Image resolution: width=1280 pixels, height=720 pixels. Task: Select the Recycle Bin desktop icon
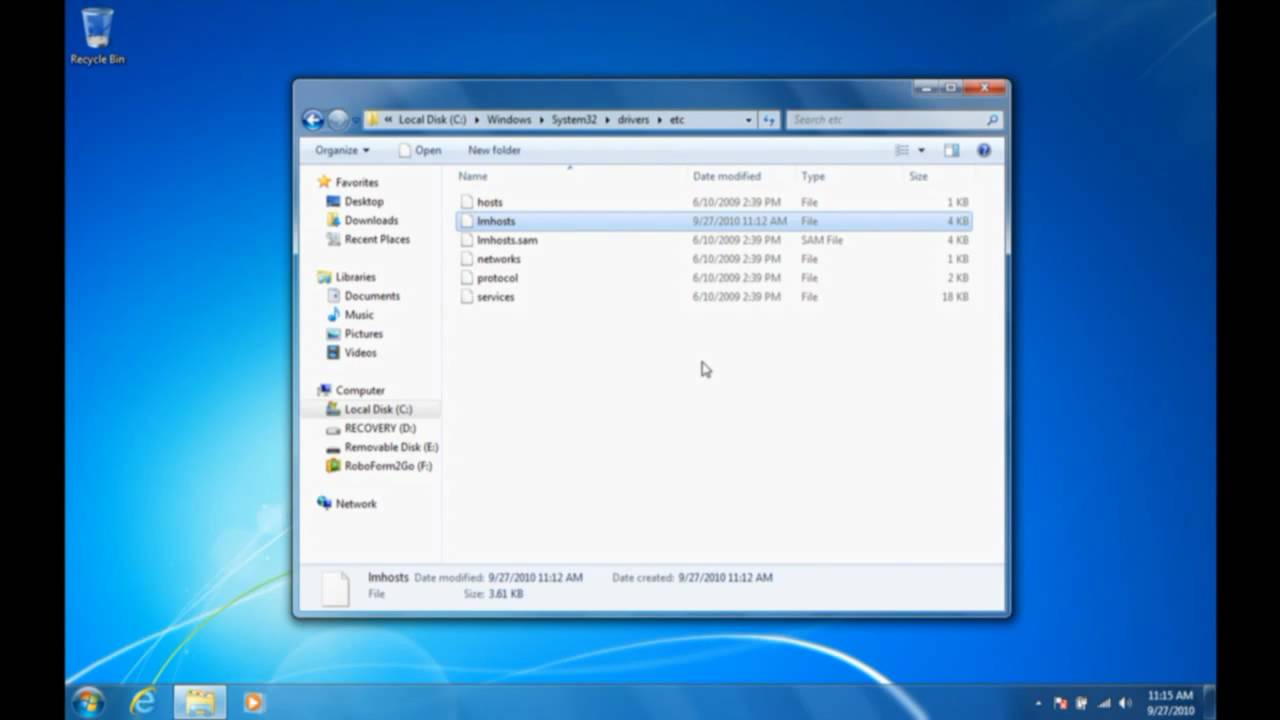click(x=97, y=37)
